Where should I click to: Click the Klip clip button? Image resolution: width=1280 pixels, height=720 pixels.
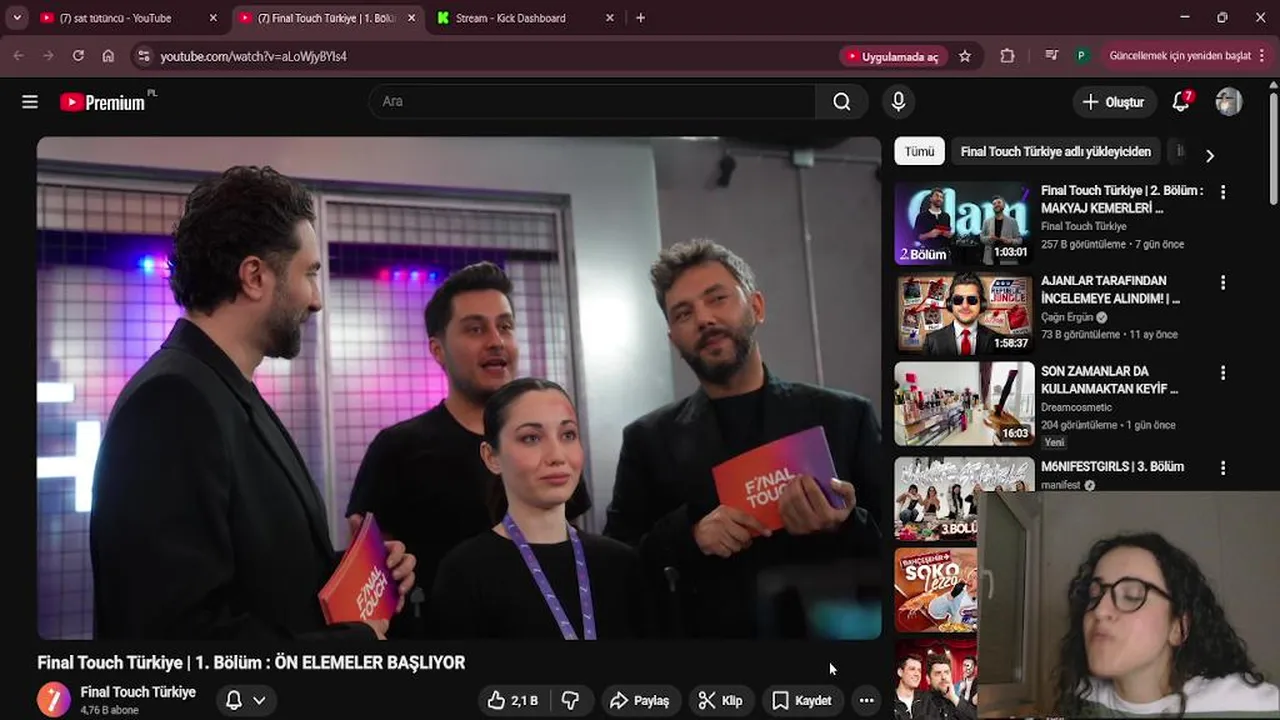[x=720, y=700]
